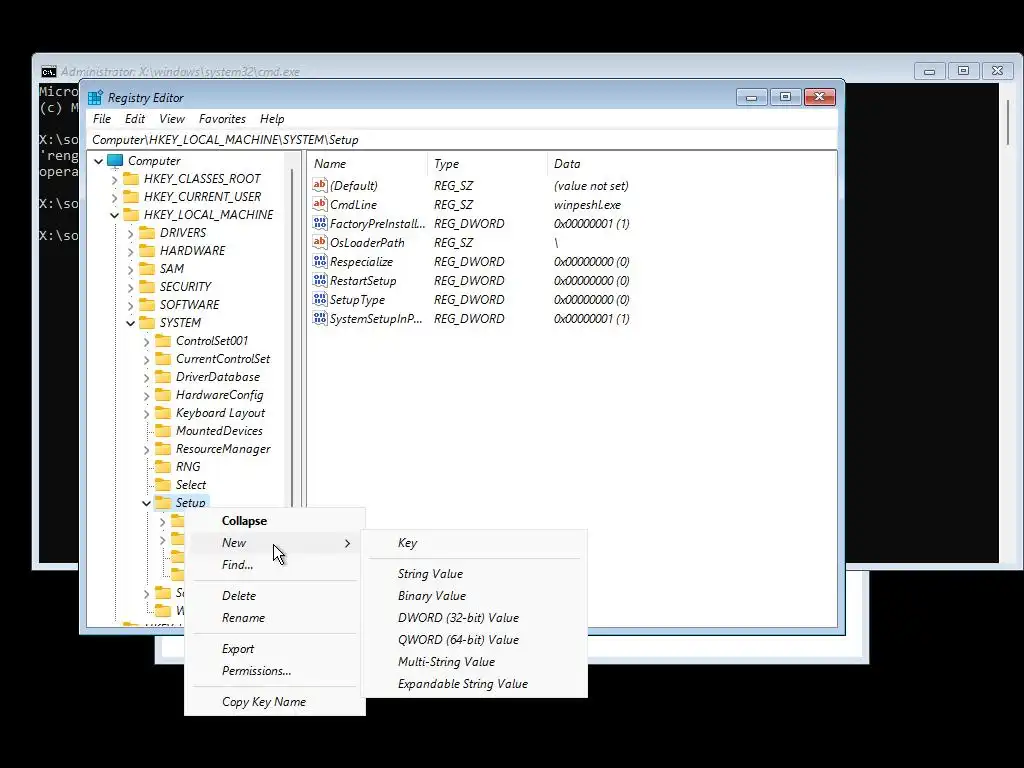Click the SAM folder icon

point(148,268)
